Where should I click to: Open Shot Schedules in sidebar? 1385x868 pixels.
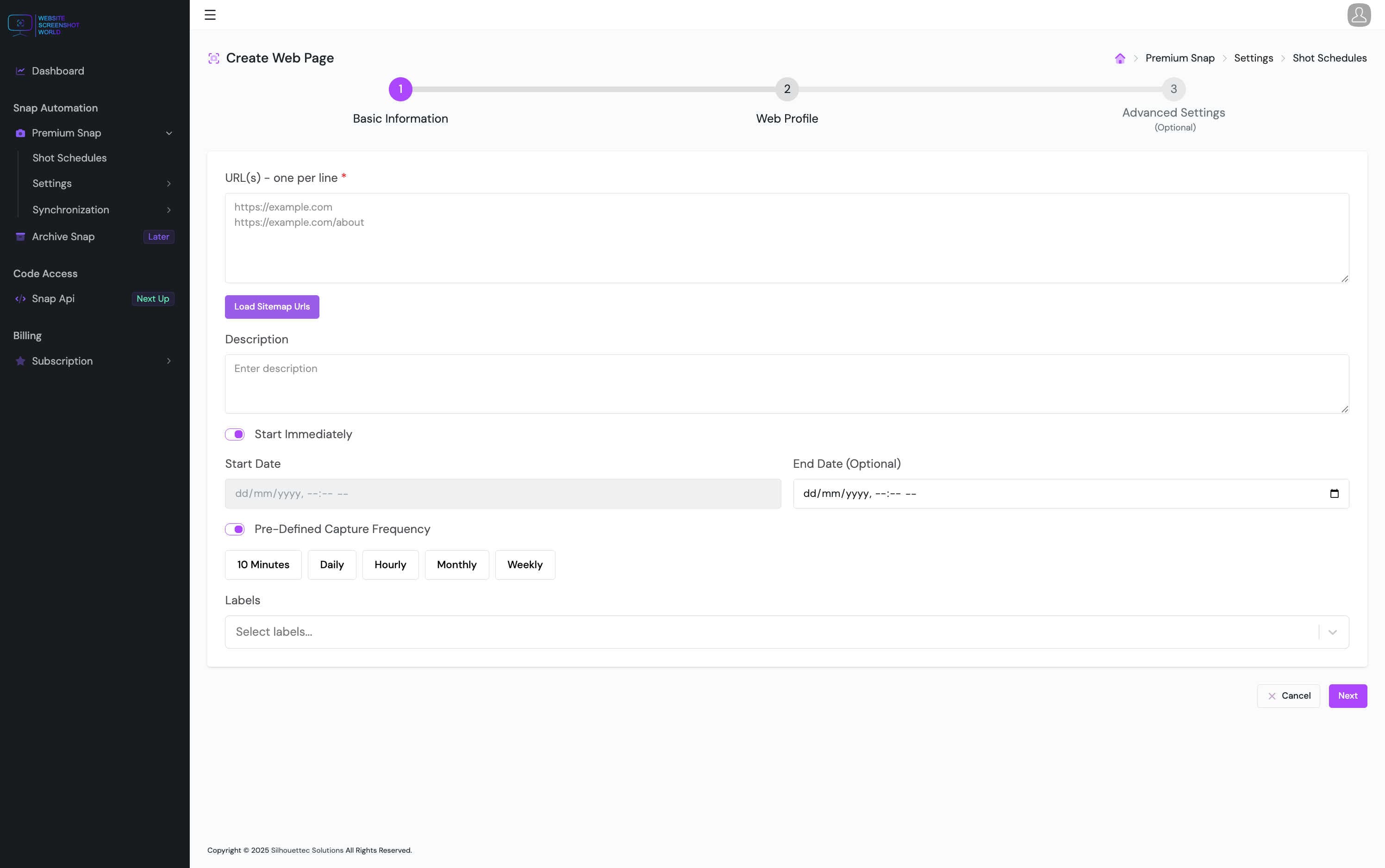click(x=69, y=158)
